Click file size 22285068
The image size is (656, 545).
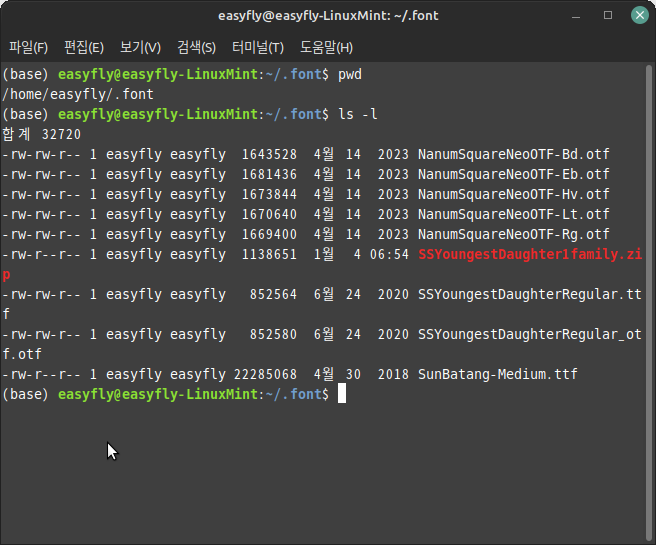[265, 374]
